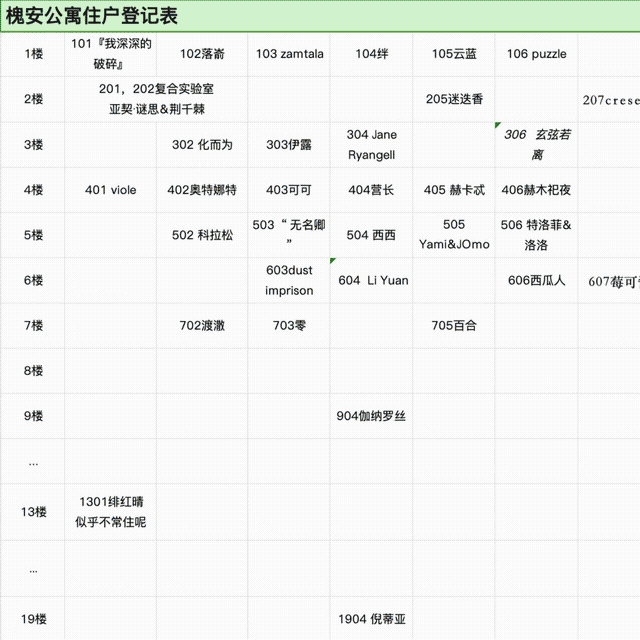The height and width of the screenshot is (640, 640).
Task: Click cell 103 zamtala
Action: point(289,54)
